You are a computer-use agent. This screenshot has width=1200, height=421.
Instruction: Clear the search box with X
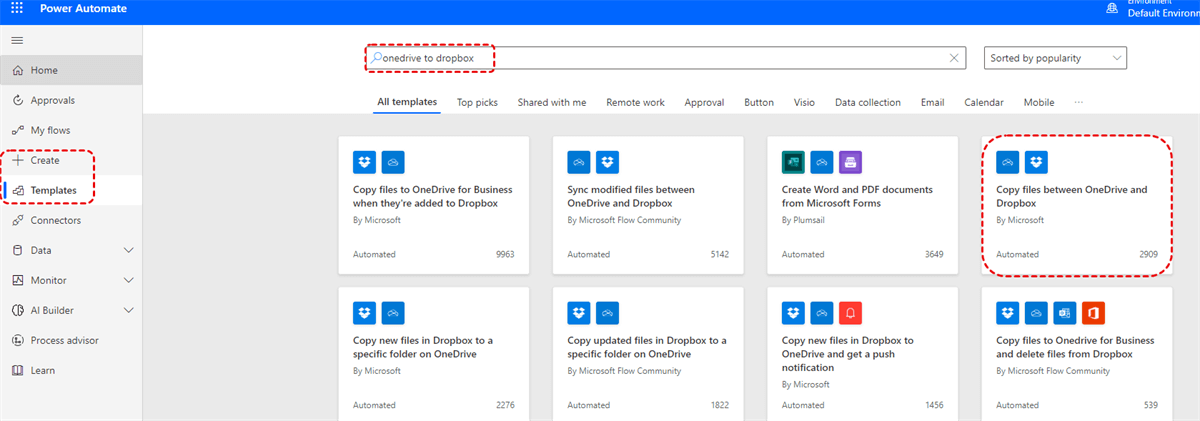[x=954, y=58]
